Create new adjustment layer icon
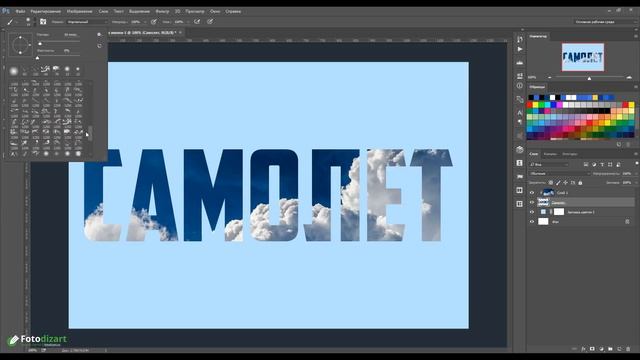The width and height of the screenshot is (640, 360). (601, 349)
